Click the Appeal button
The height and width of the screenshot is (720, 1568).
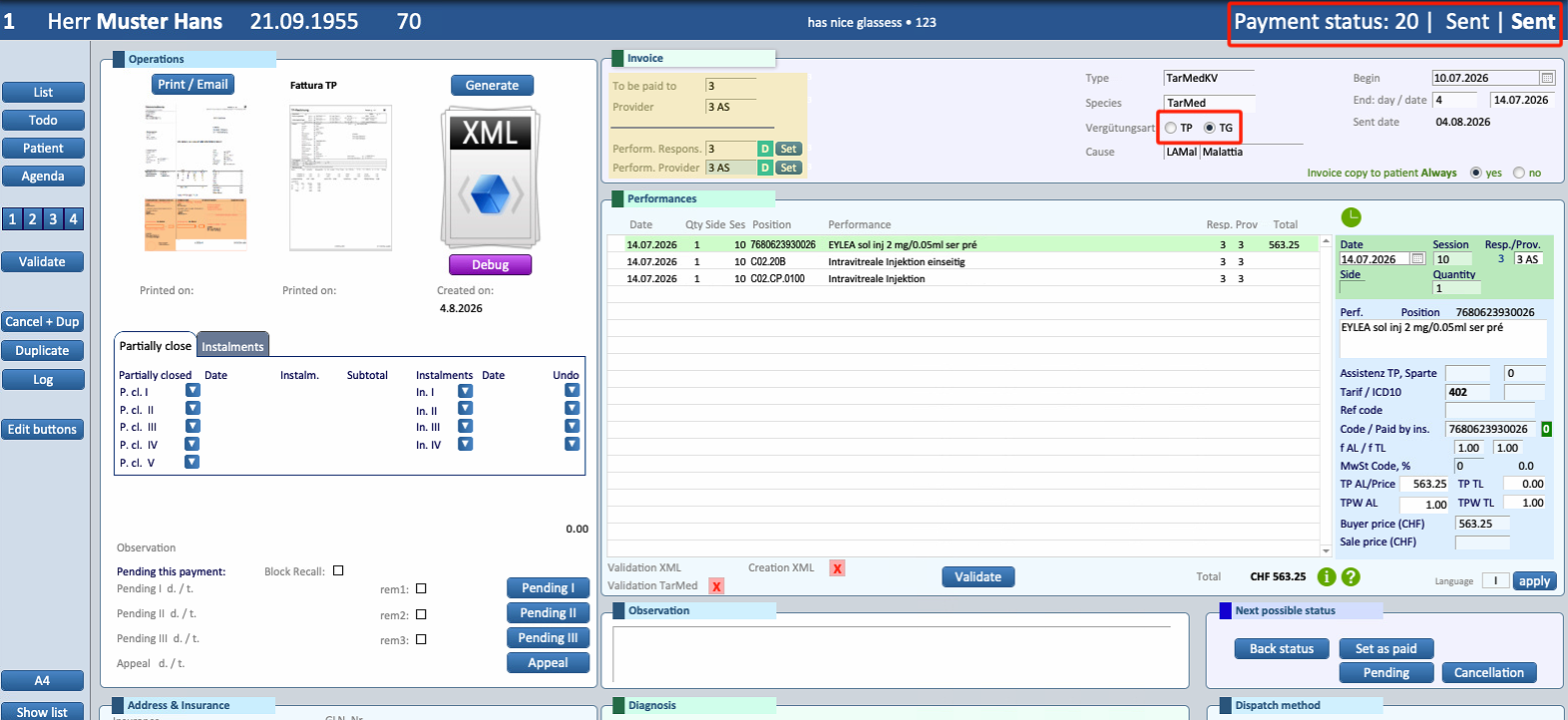[548, 663]
